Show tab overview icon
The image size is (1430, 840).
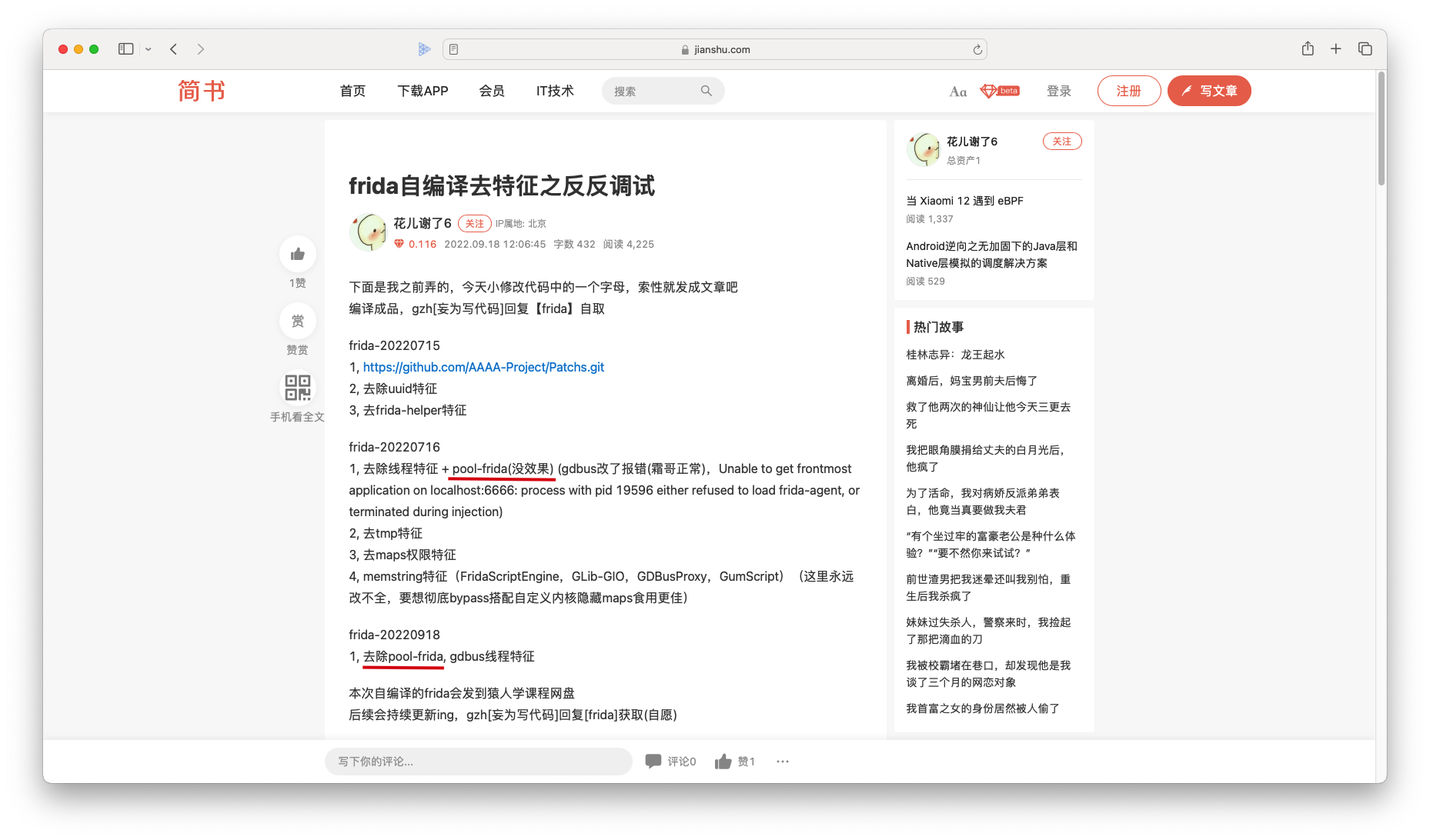pos(1365,48)
